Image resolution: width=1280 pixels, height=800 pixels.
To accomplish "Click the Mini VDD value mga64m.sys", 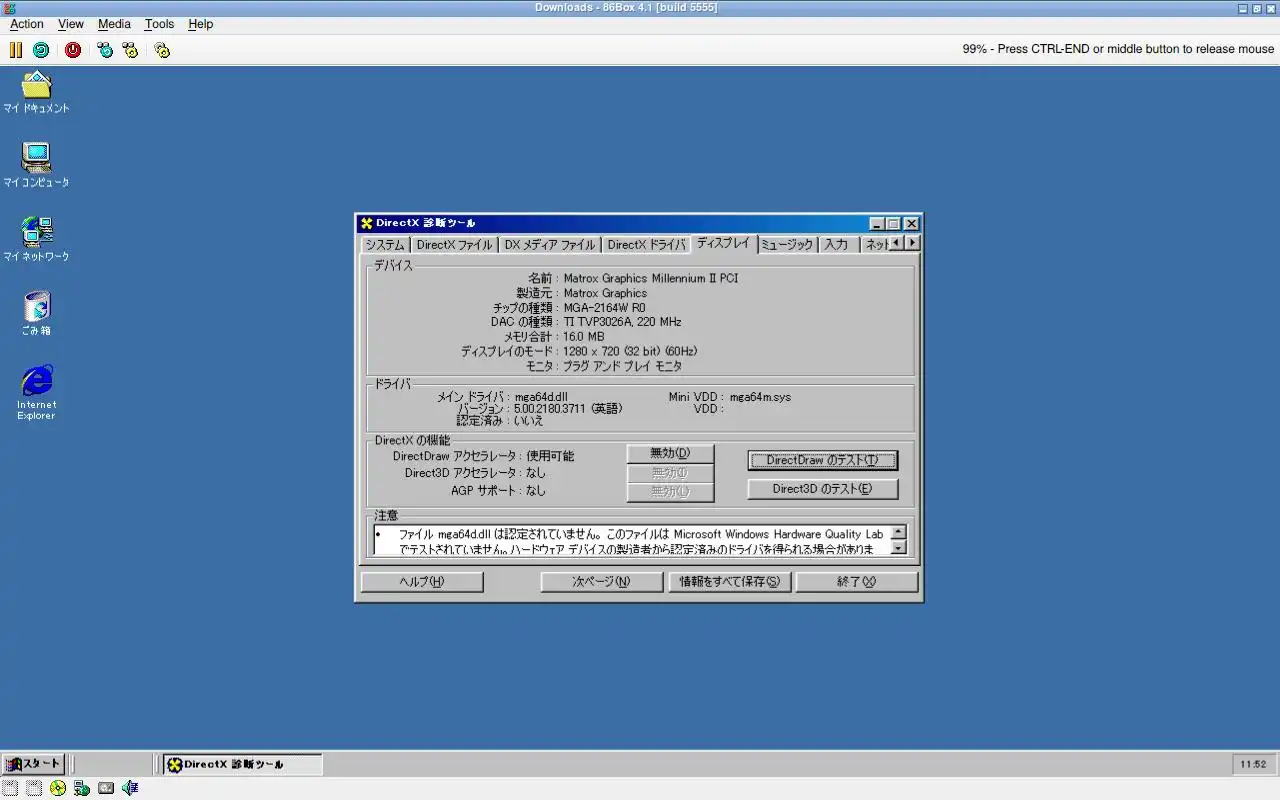I will click(x=760, y=397).
